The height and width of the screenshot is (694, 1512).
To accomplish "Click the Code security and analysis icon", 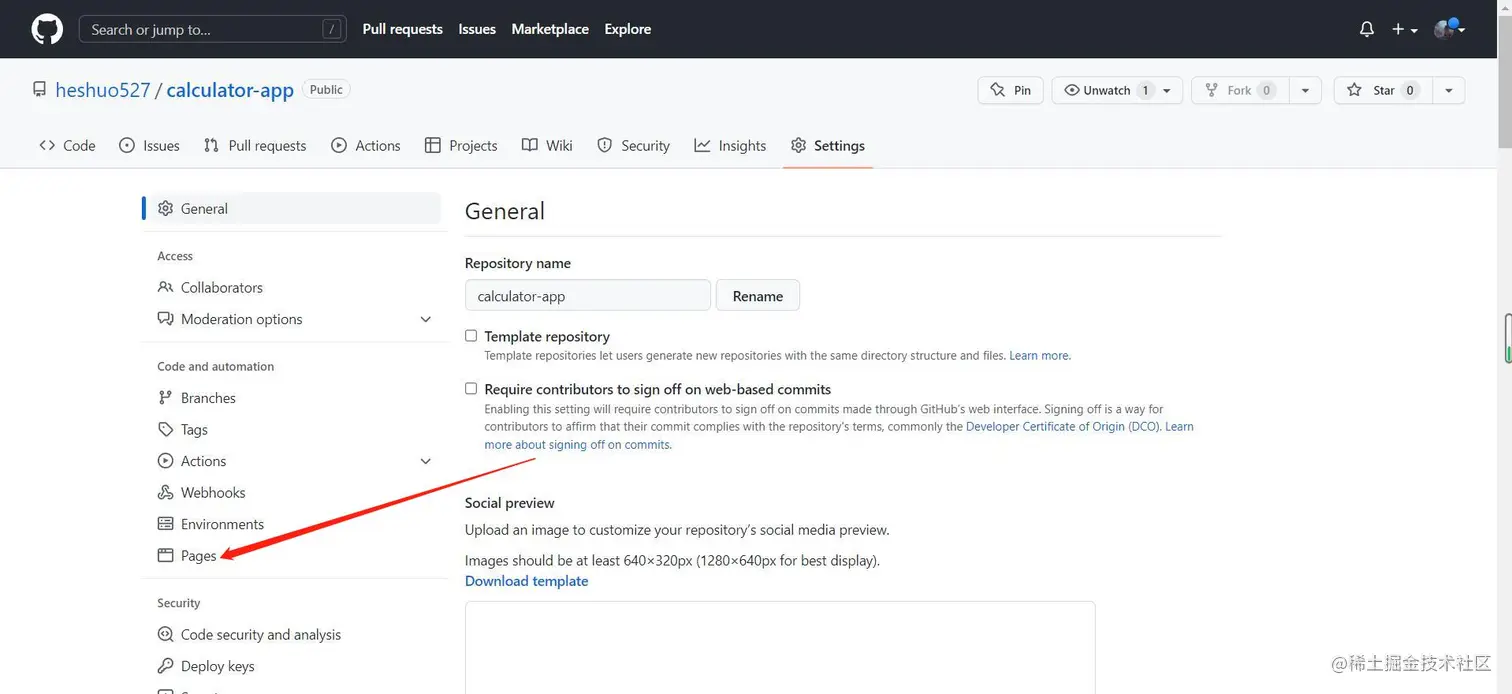I will [x=165, y=634].
